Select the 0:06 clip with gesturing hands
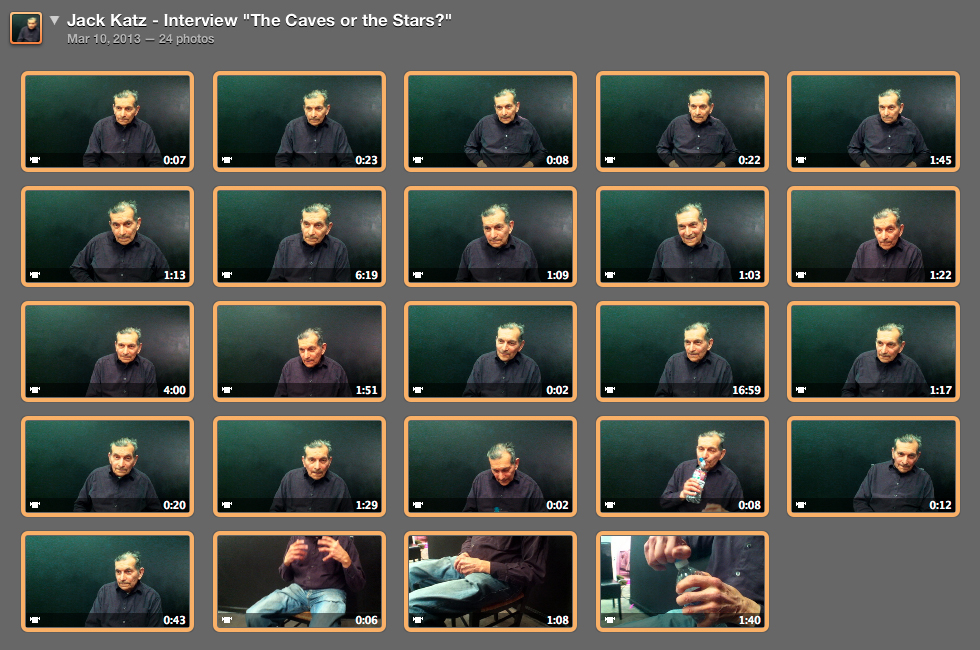980x650 pixels. (x=299, y=581)
